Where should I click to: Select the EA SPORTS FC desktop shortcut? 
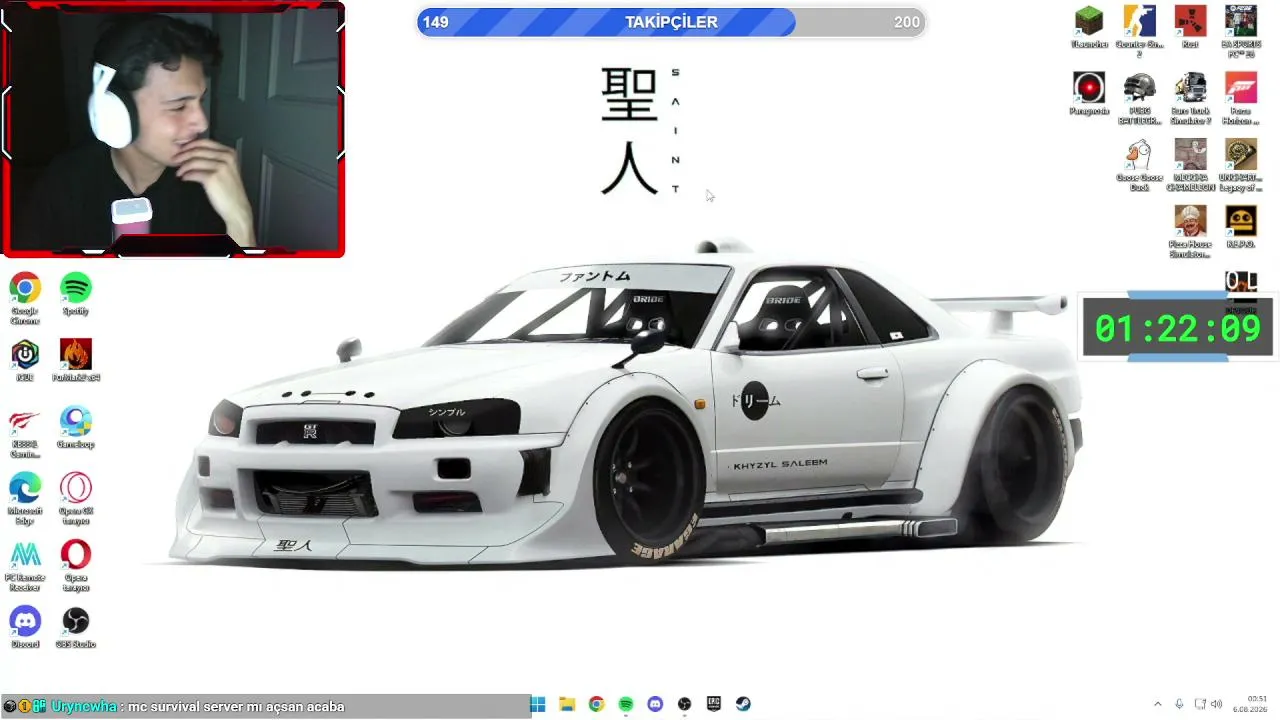(x=1240, y=31)
